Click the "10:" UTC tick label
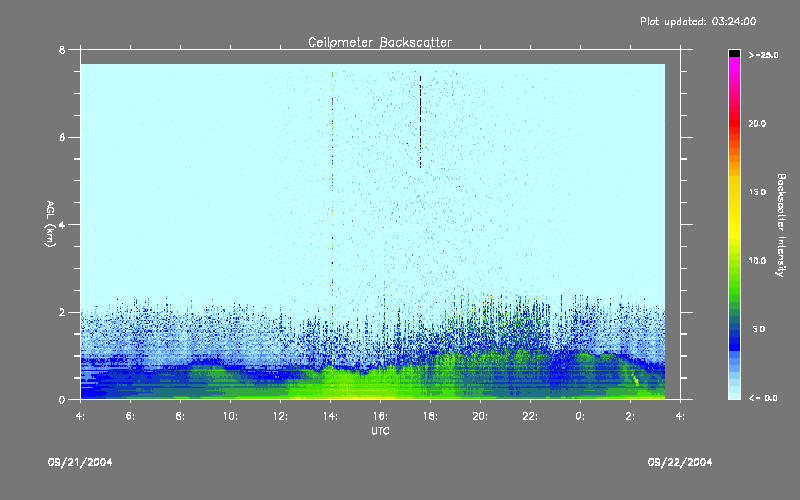 [x=230, y=416]
